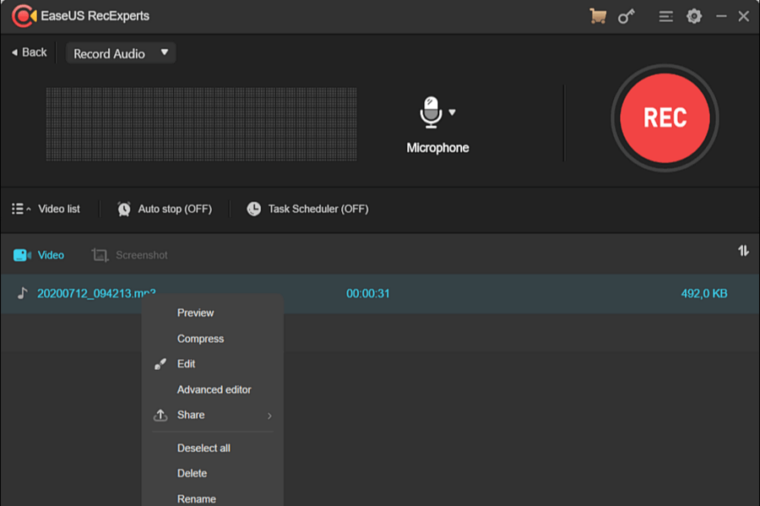Click the Microphone label

[x=438, y=148]
